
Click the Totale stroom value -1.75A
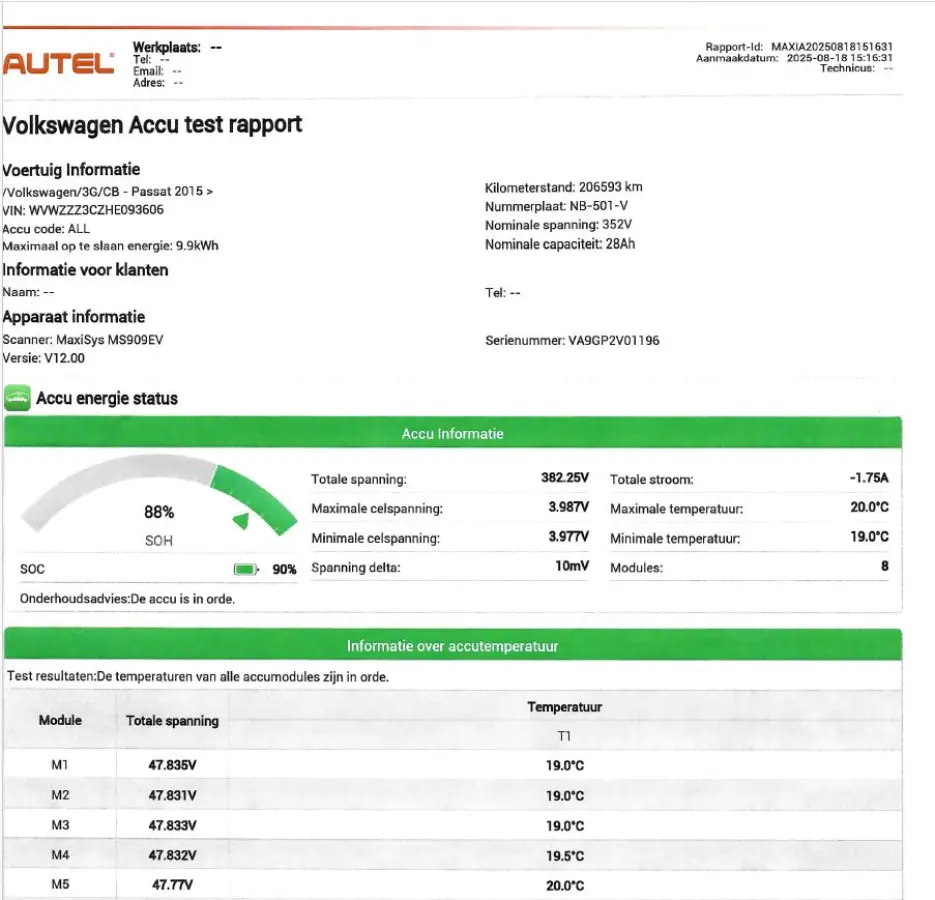point(869,478)
